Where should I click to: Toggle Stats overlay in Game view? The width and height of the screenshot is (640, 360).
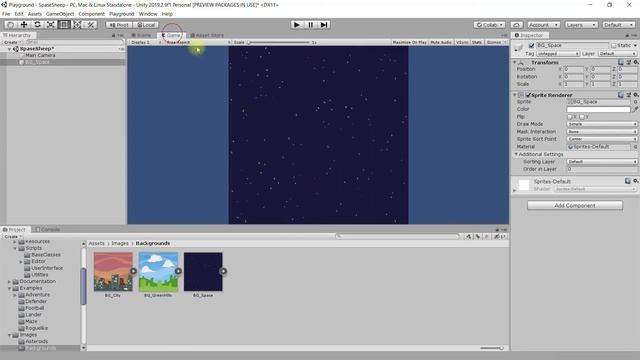[477, 42]
